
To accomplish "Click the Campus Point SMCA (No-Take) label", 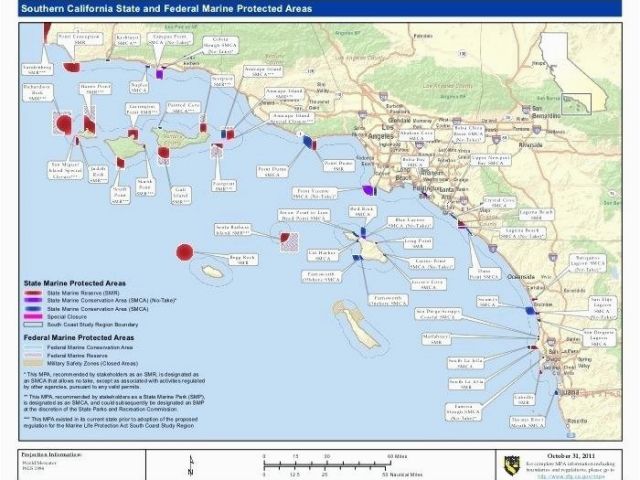I will coord(169,40).
